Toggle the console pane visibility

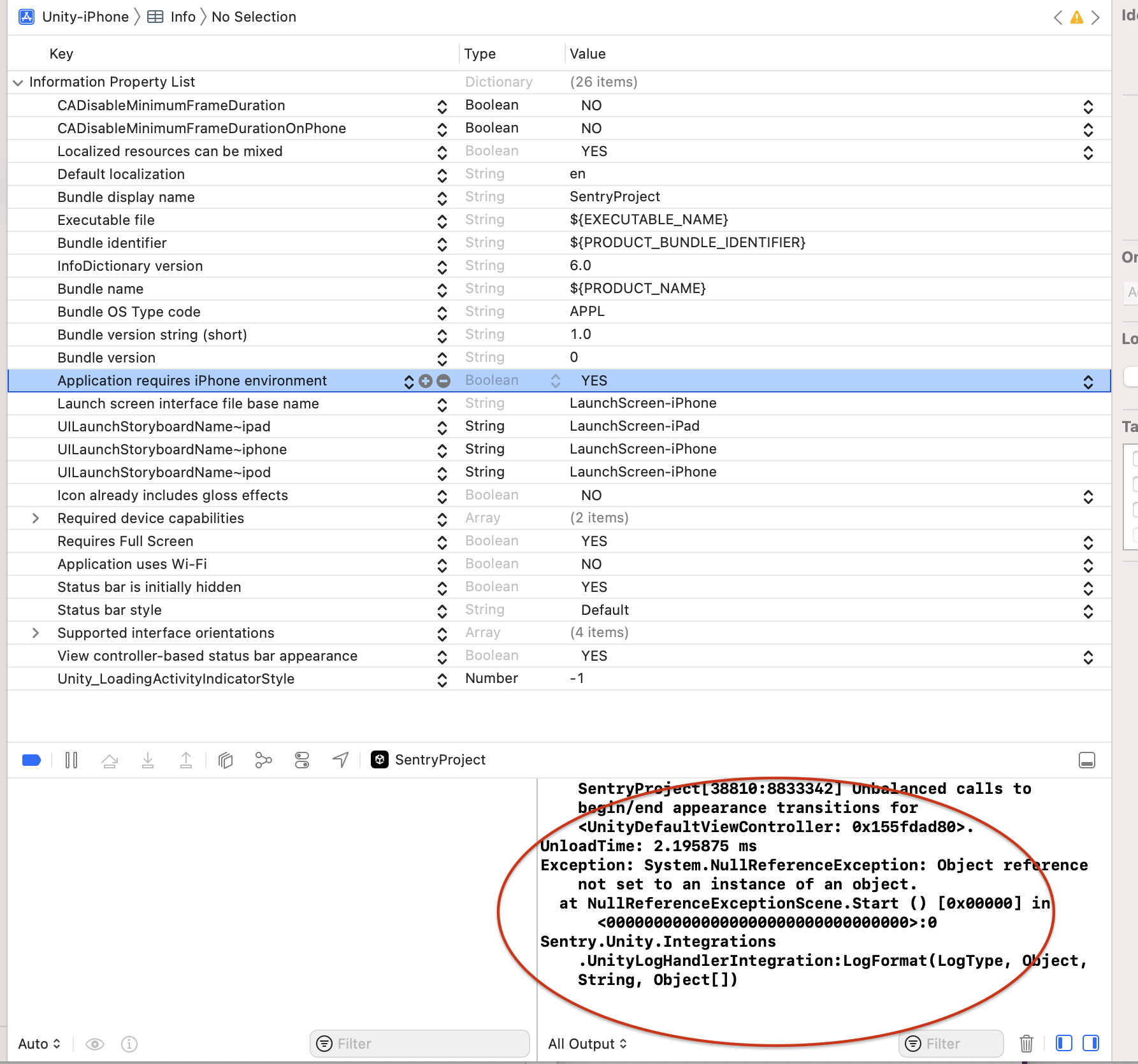tap(1091, 1043)
